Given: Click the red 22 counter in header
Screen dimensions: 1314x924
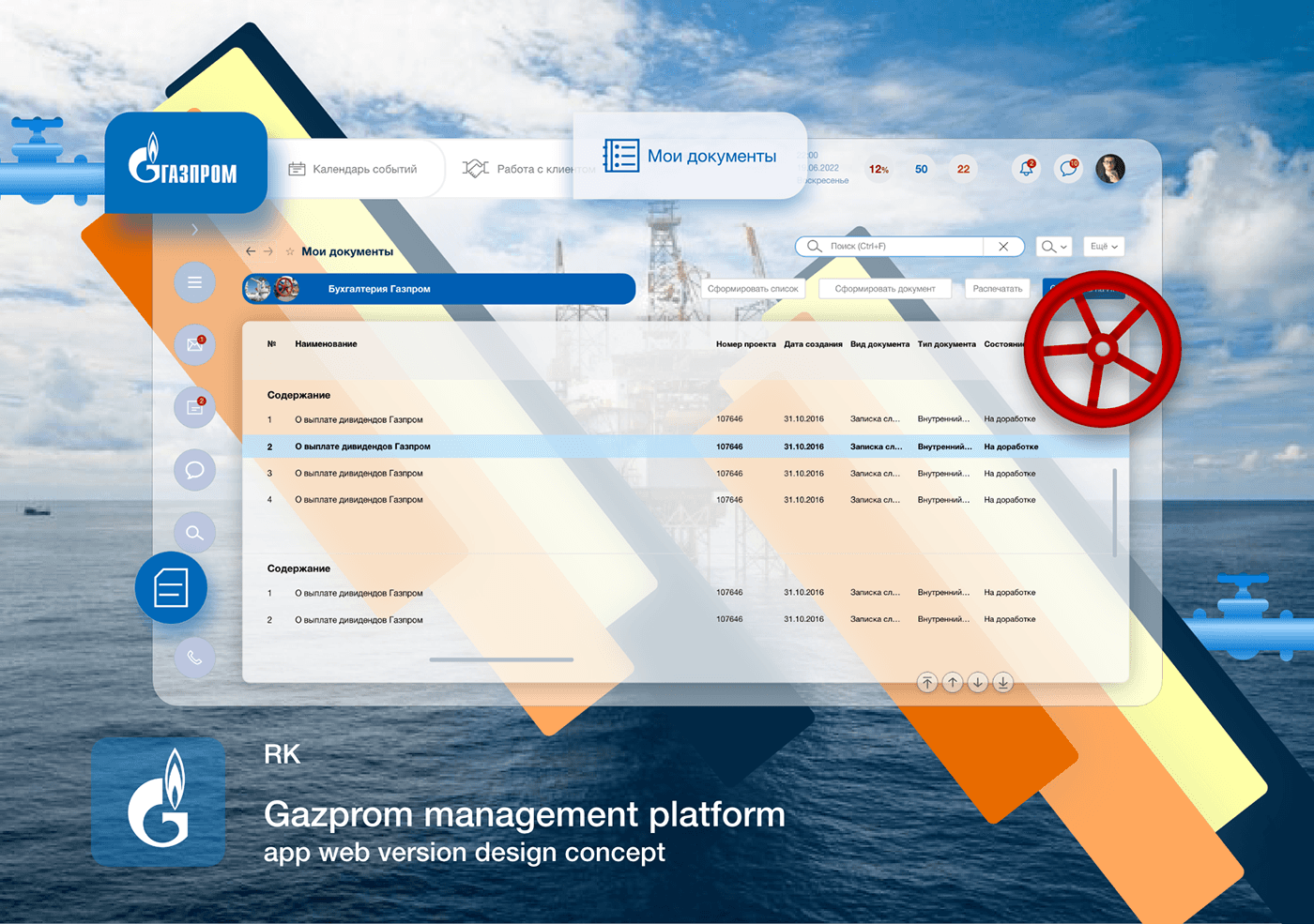Looking at the screenshot, I should pos(963,169).
